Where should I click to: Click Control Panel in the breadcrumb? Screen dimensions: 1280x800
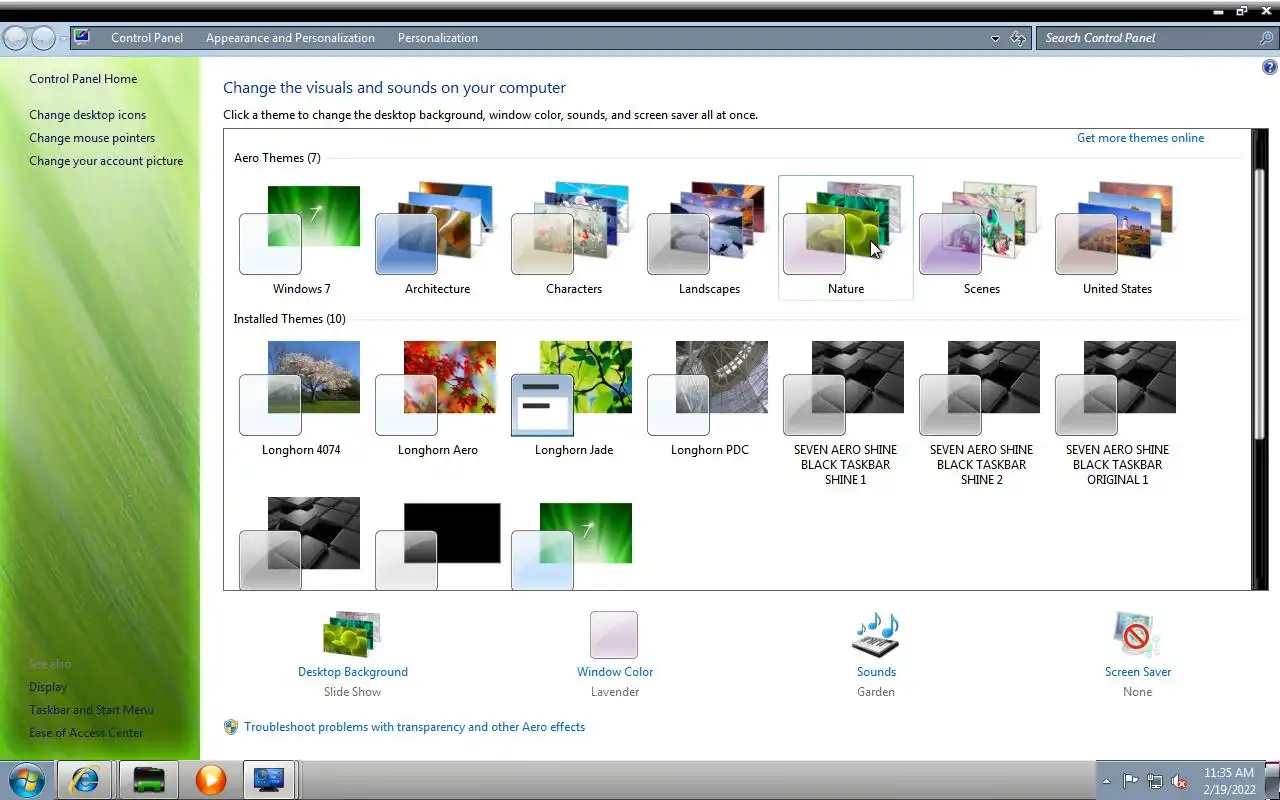147,38
